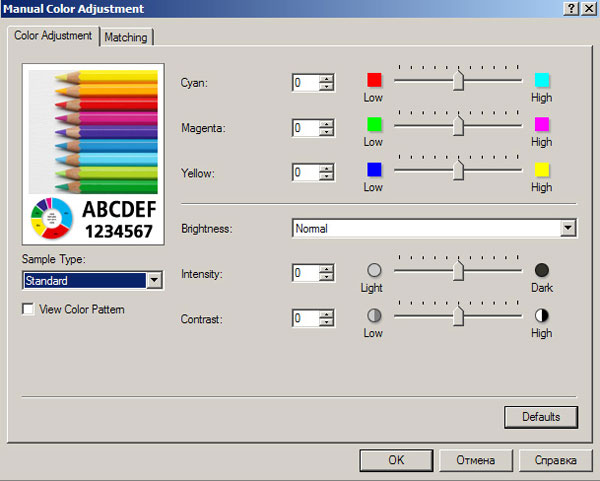Image resolution: width=600 pixels, height=481 pixels.
Task: Click the cyan High color swatch
Action: pos(542,80)
